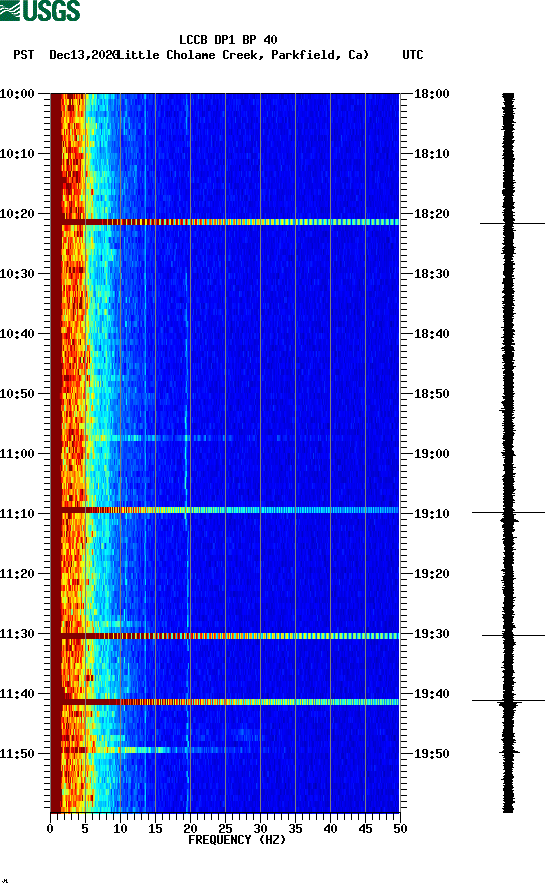Click the '50' frequency axis label
Viewport: 552px width, 892px height.
(400, 829)
